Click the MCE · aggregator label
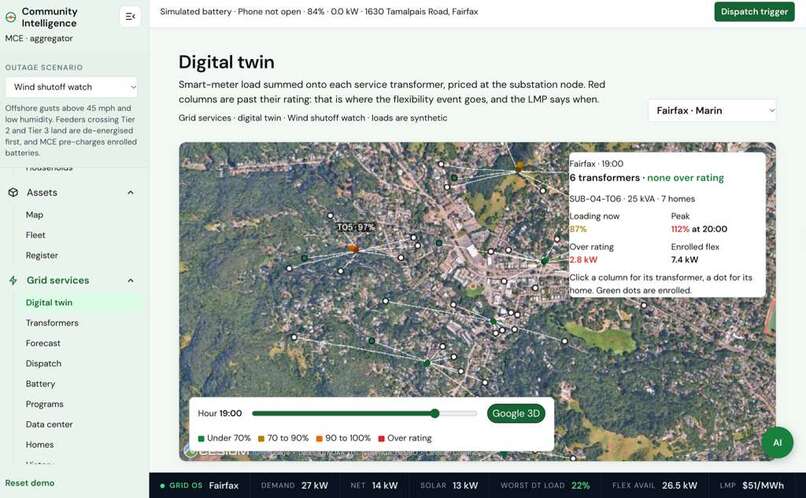 [39, 39]
